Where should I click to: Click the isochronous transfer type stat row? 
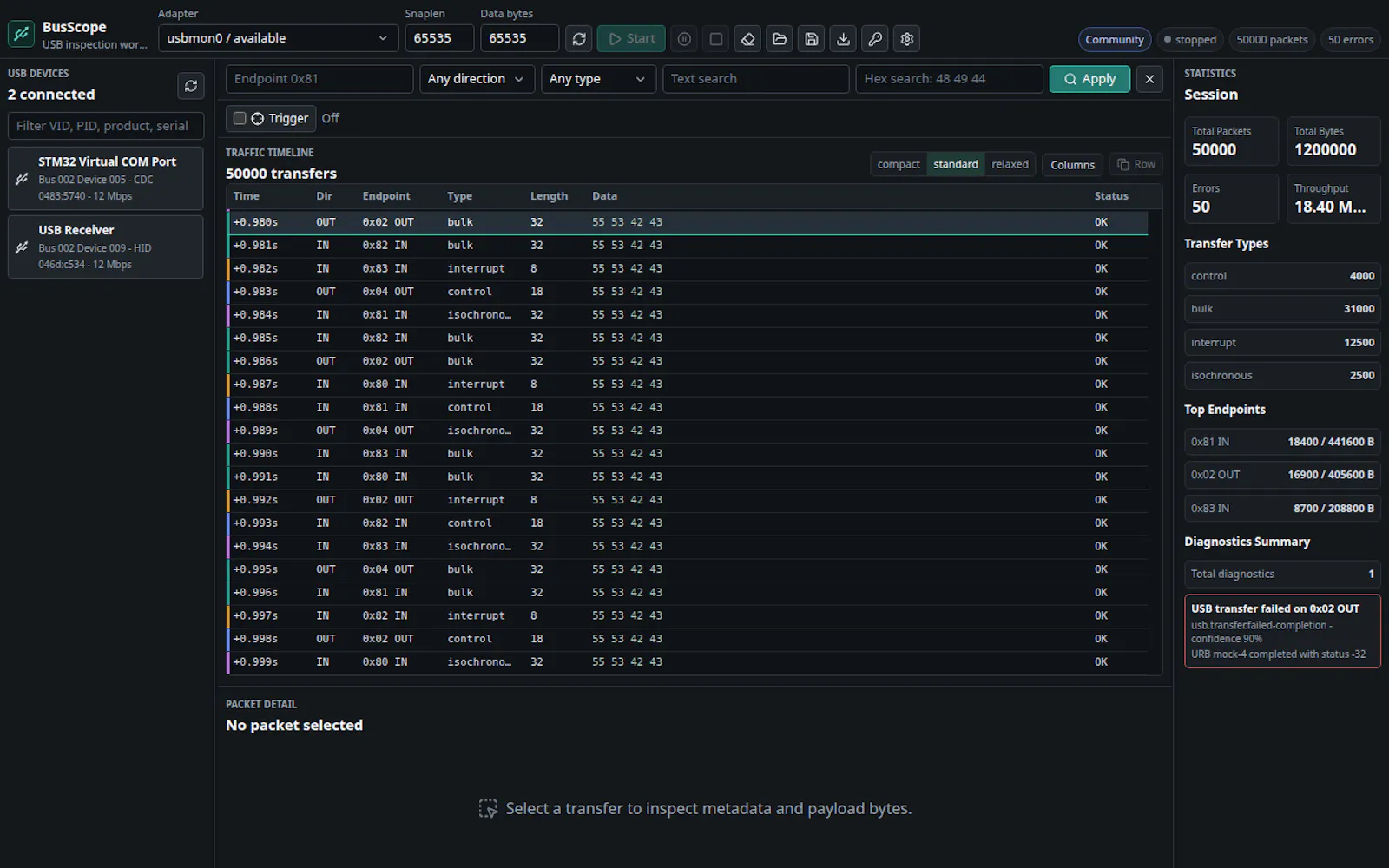click(x=1282, y=376)
